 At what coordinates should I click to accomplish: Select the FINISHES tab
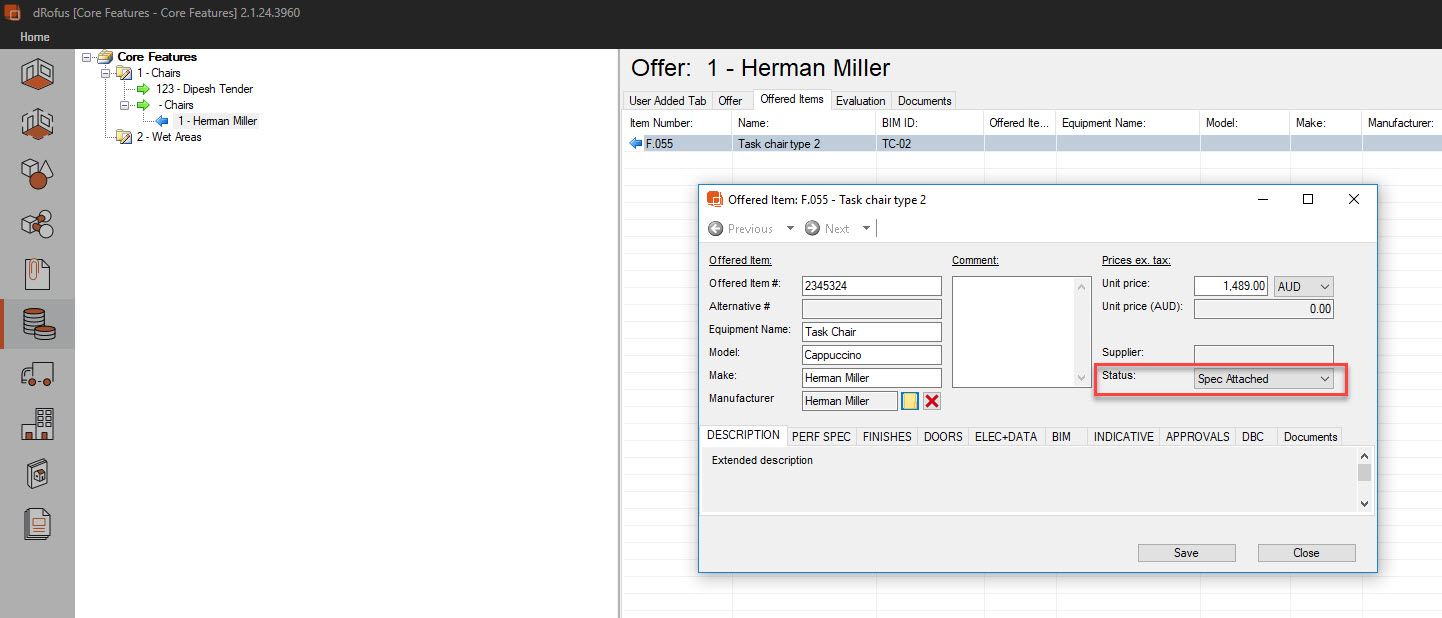887,437
